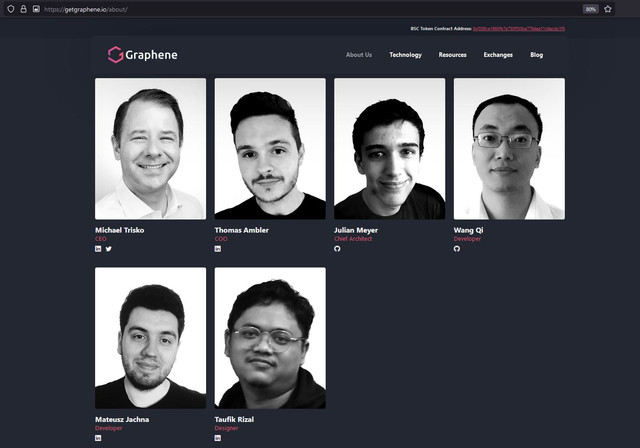Open Michael Trisko's LinkedIn icon
The width and height of the screenshot is (640, 448).
click(x=98, y=248)
